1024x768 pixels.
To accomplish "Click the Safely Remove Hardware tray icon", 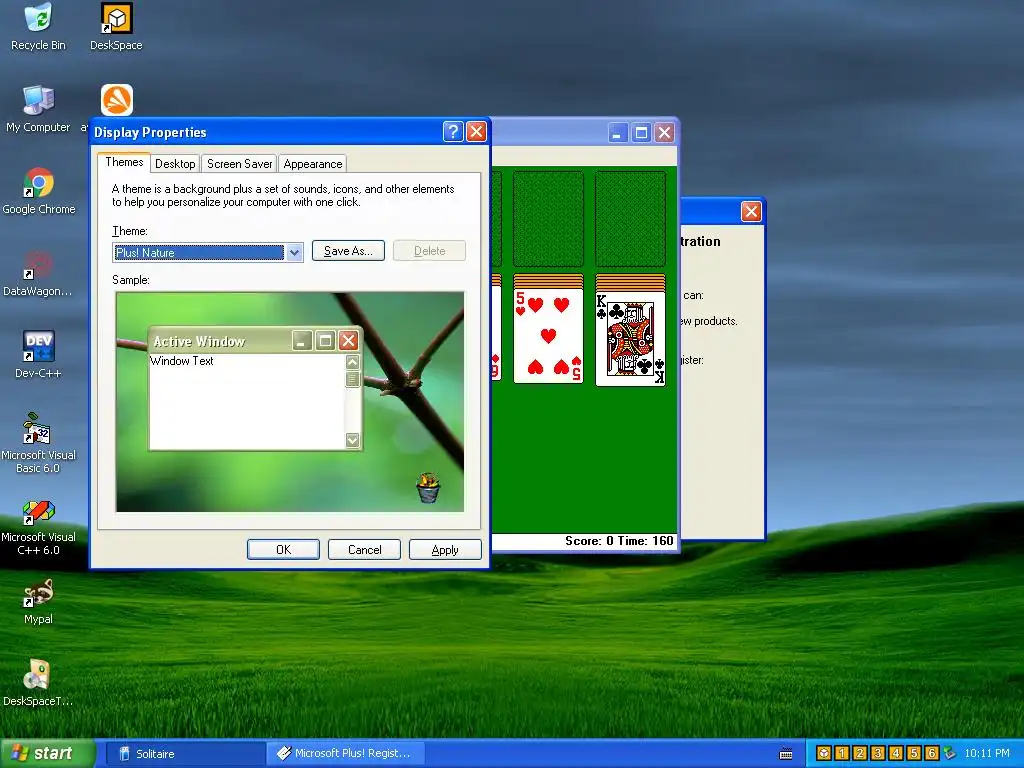I will tap(950, 754).
